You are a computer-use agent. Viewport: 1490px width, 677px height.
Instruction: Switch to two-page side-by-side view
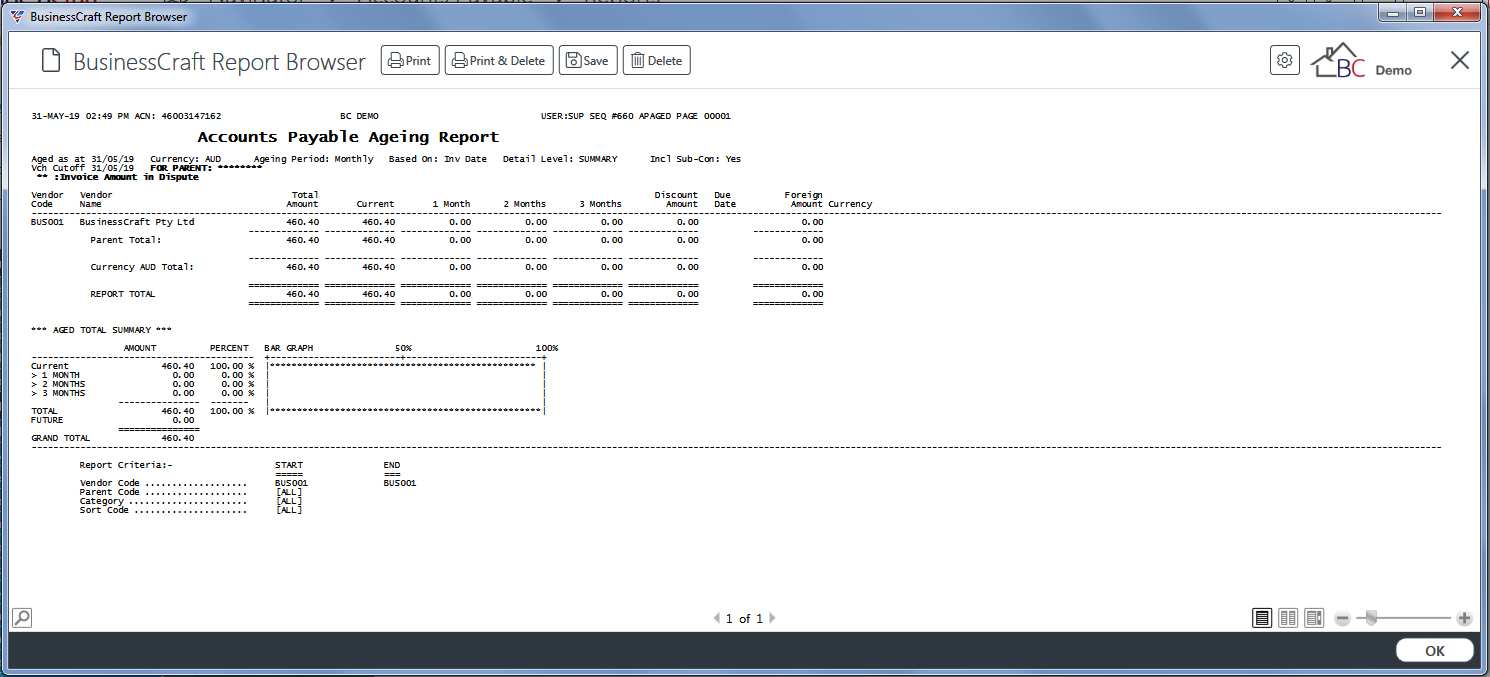click(1288, 618)
